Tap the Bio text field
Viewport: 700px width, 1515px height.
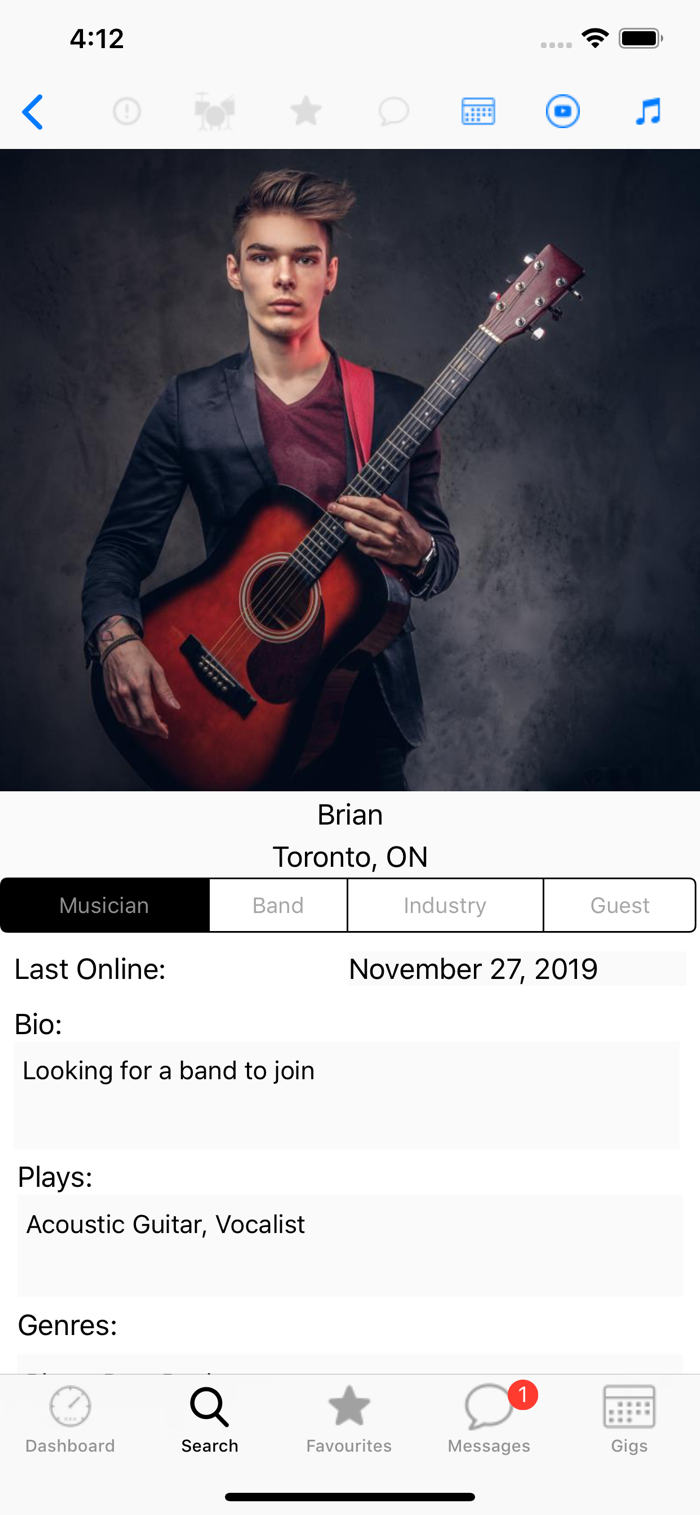[347, 1095]
